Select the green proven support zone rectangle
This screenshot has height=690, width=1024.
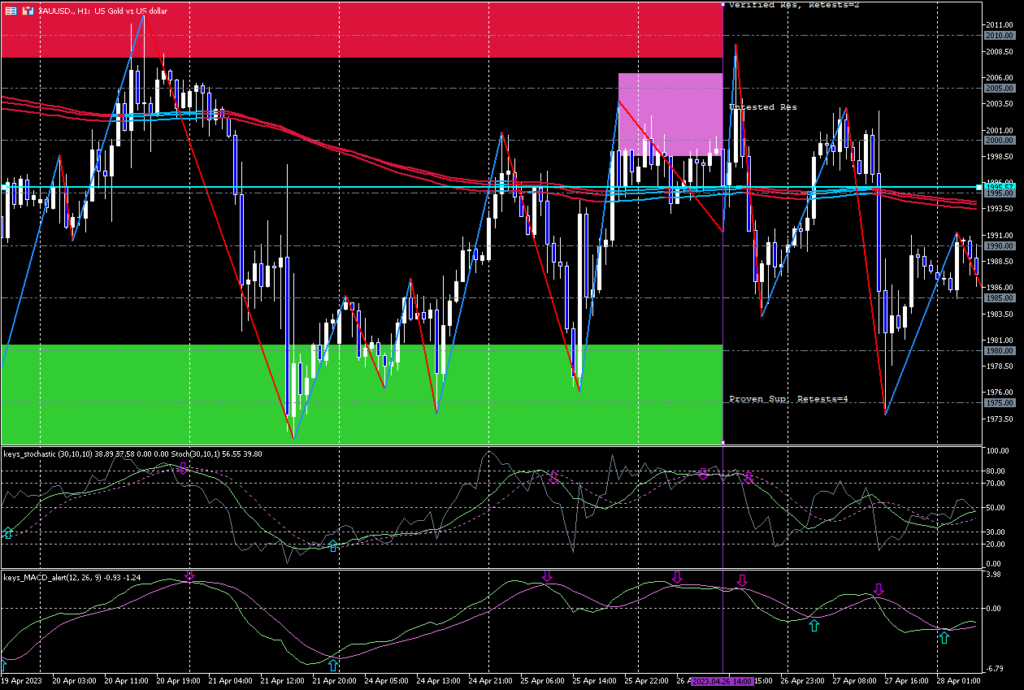pyautogui.click(x=362, y=394)
